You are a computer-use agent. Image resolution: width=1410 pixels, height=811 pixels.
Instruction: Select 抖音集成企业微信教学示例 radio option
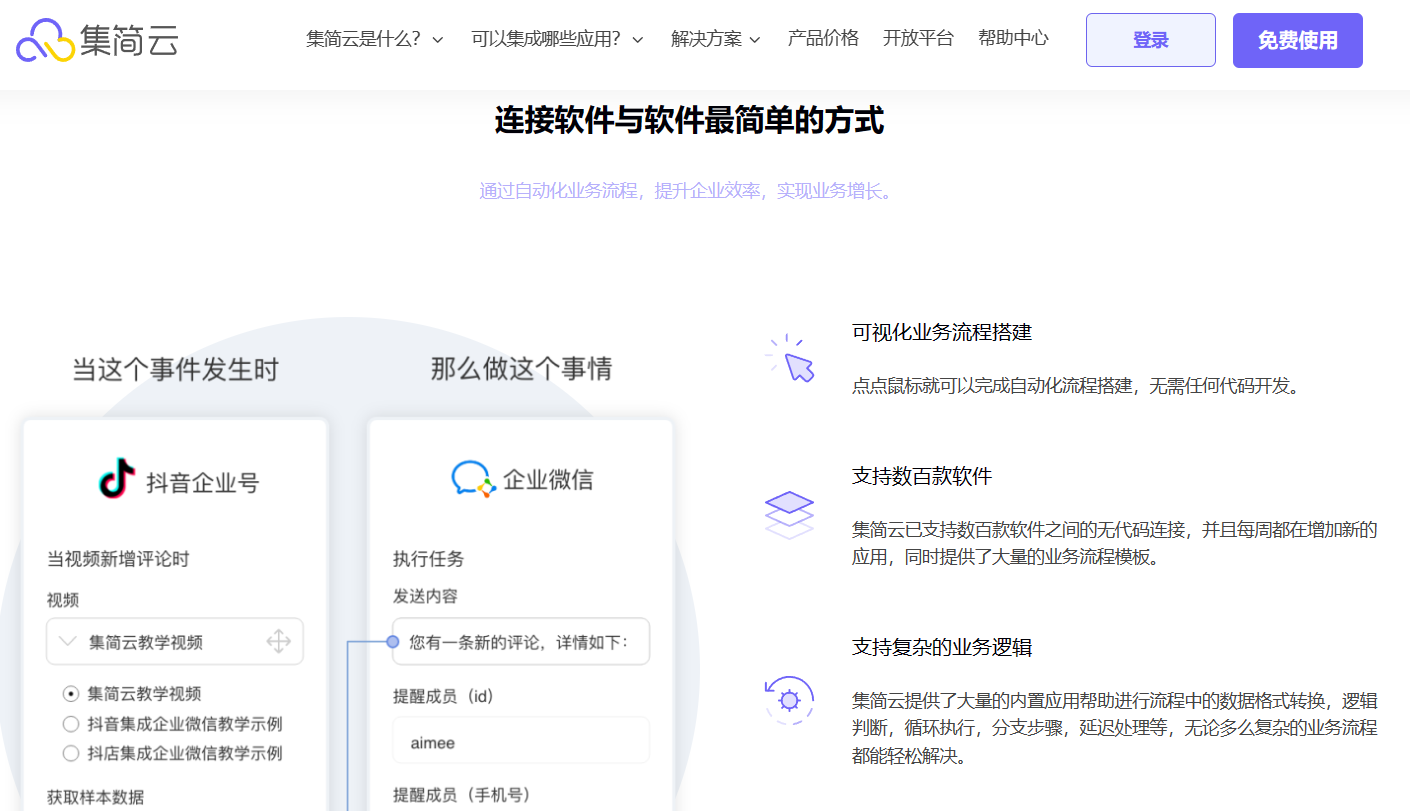(x=71, y=724)
